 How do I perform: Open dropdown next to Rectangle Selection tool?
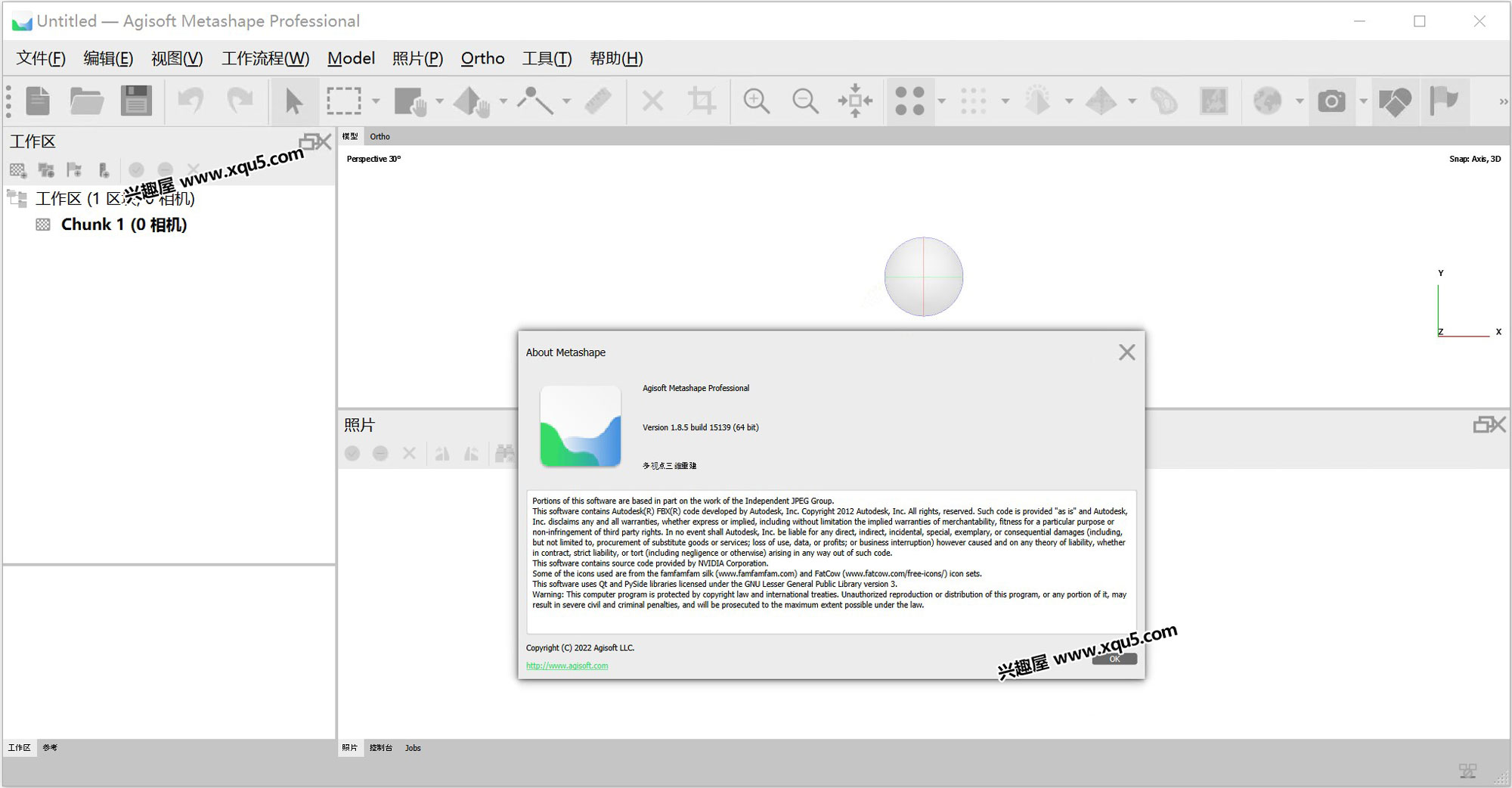pyautogui.click(x=376, y=101)
